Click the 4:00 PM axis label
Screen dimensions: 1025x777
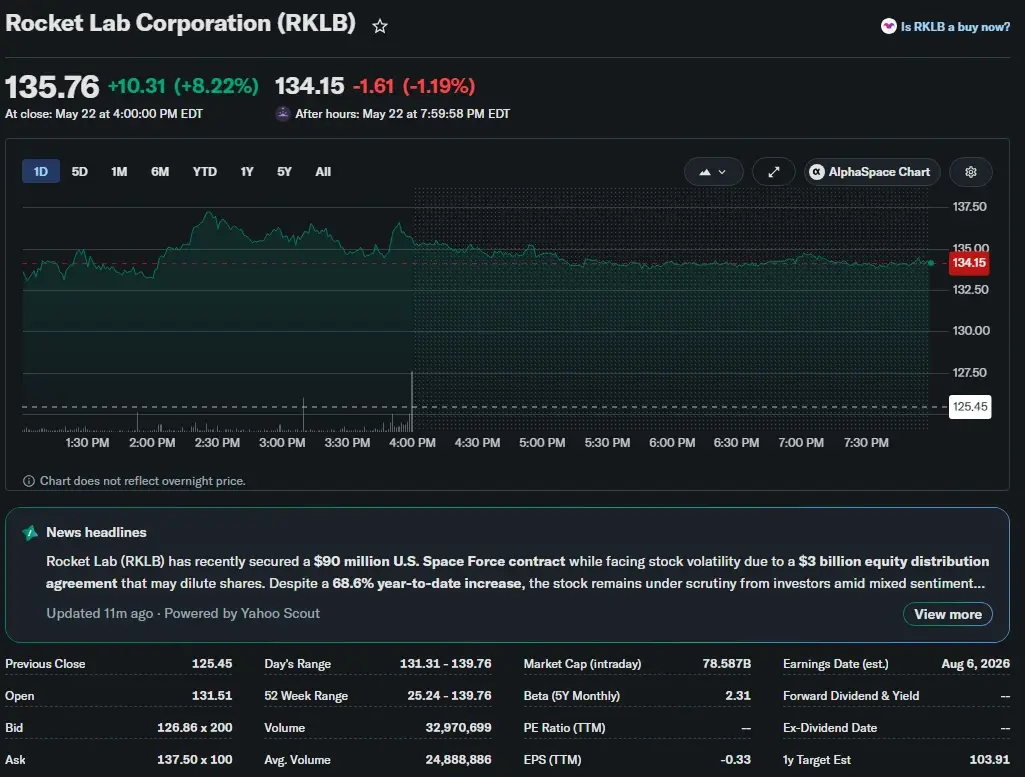point(412,442)
